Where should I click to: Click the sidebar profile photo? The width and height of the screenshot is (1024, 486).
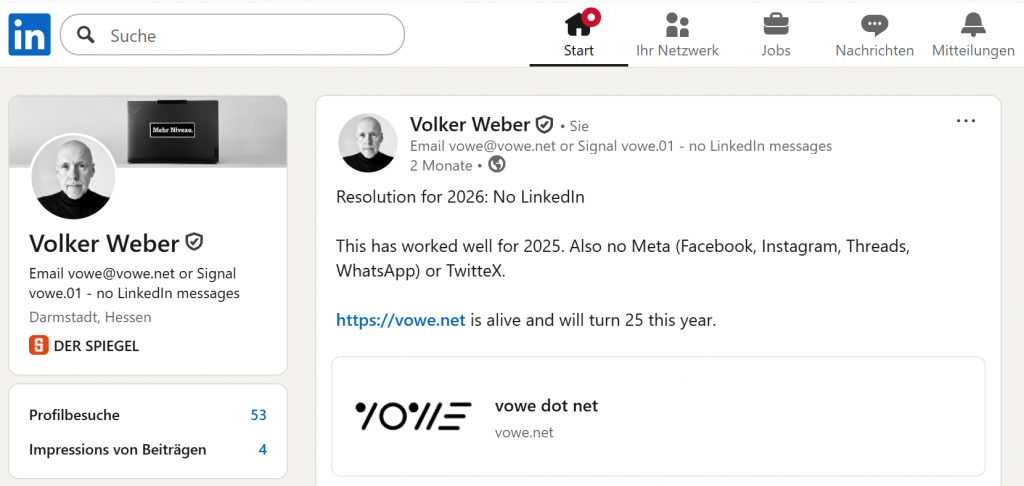click(73, 176)
